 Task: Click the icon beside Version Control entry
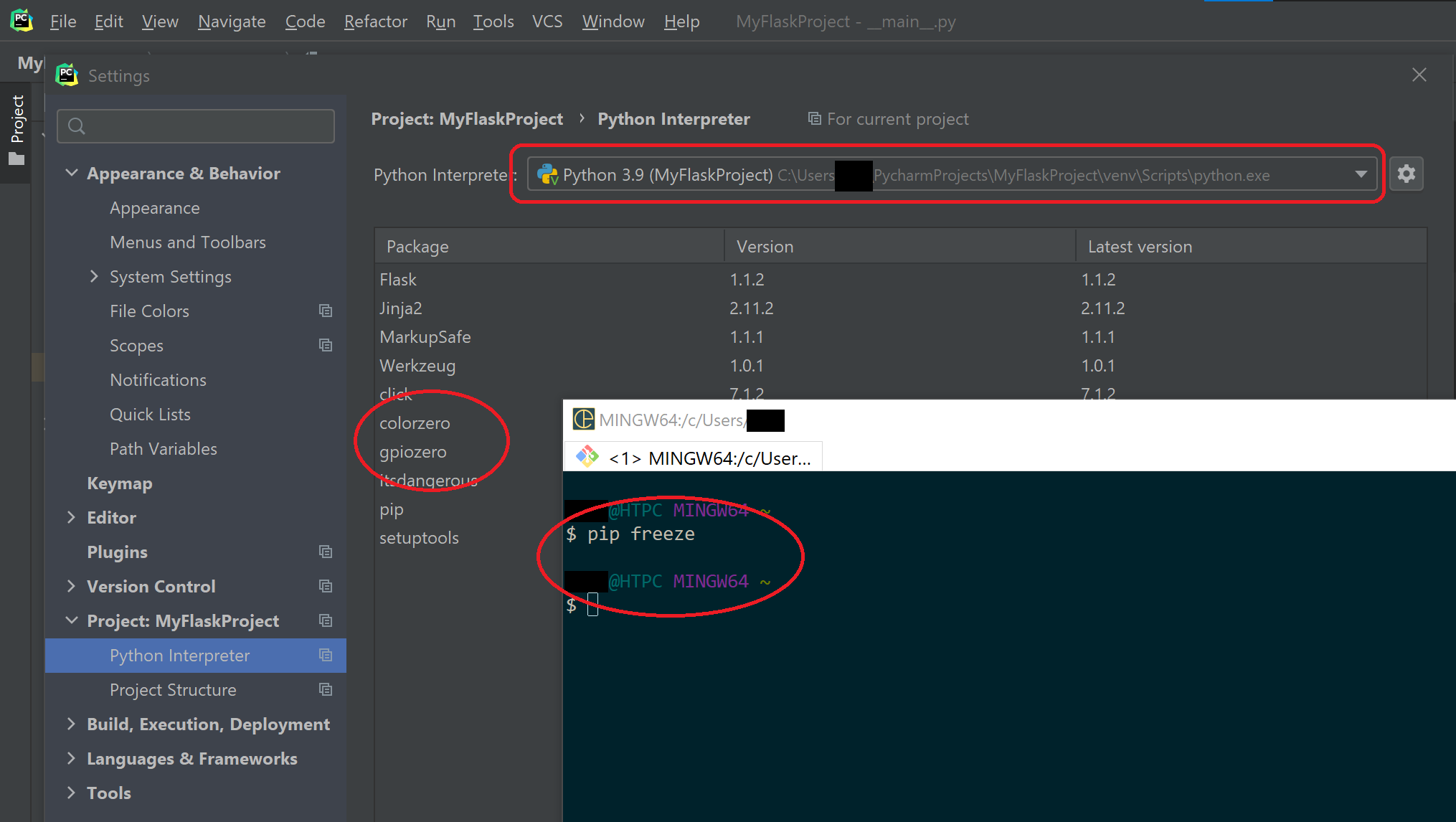coord(326,586)
